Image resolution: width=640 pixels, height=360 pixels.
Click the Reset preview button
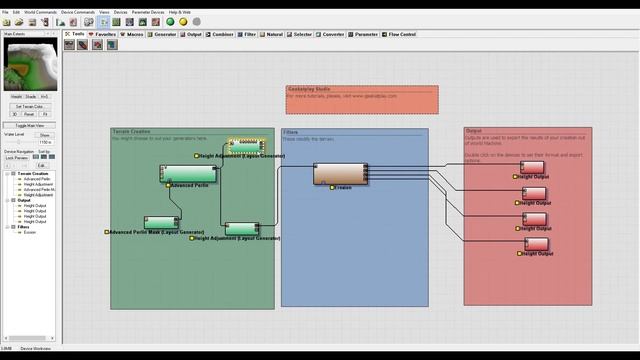29,114
